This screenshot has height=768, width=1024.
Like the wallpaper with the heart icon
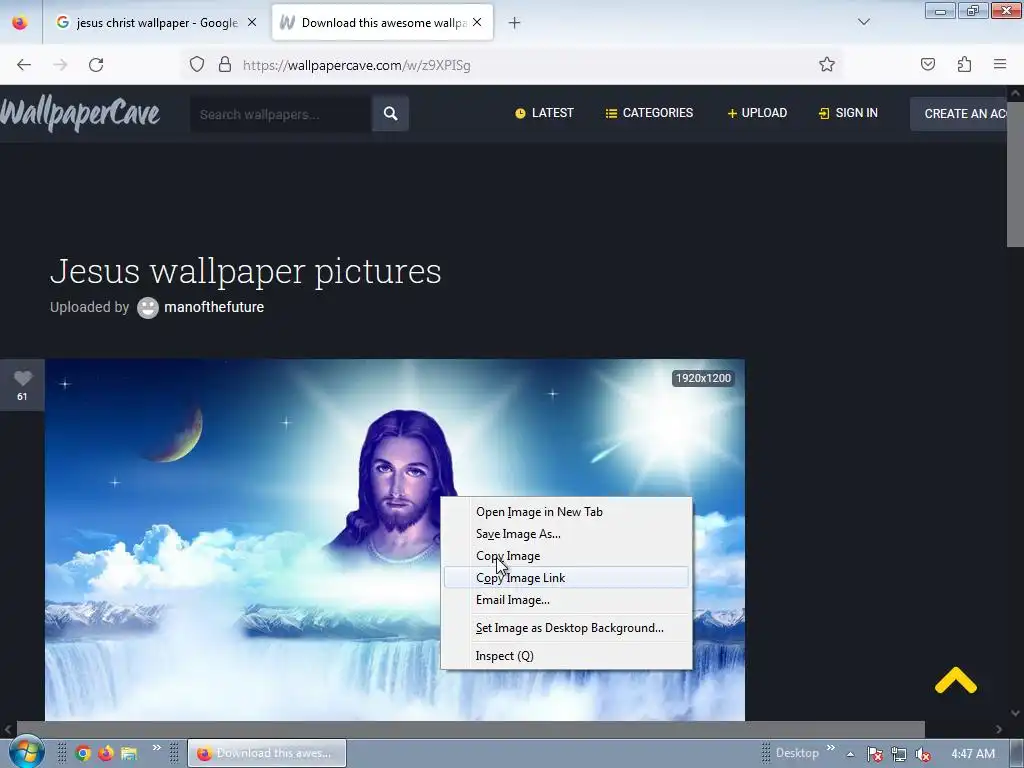tap(23, 378)
